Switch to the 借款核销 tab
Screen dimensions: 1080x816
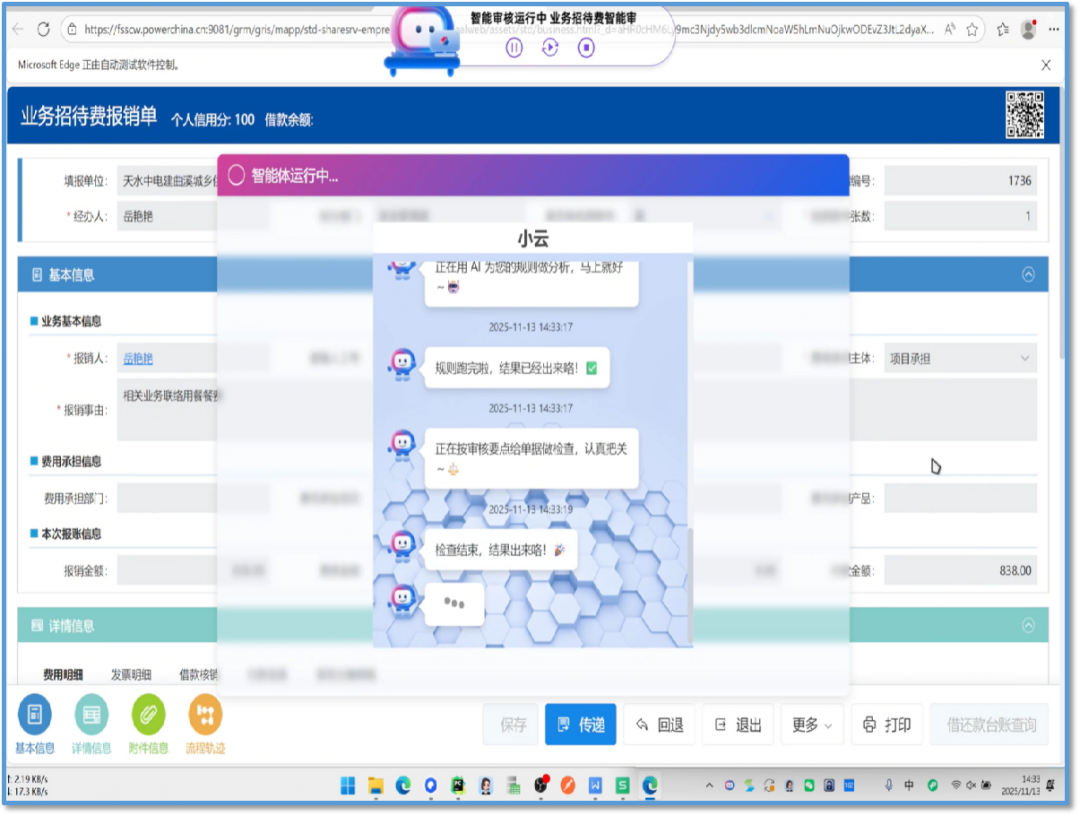[x=198, y=675]
